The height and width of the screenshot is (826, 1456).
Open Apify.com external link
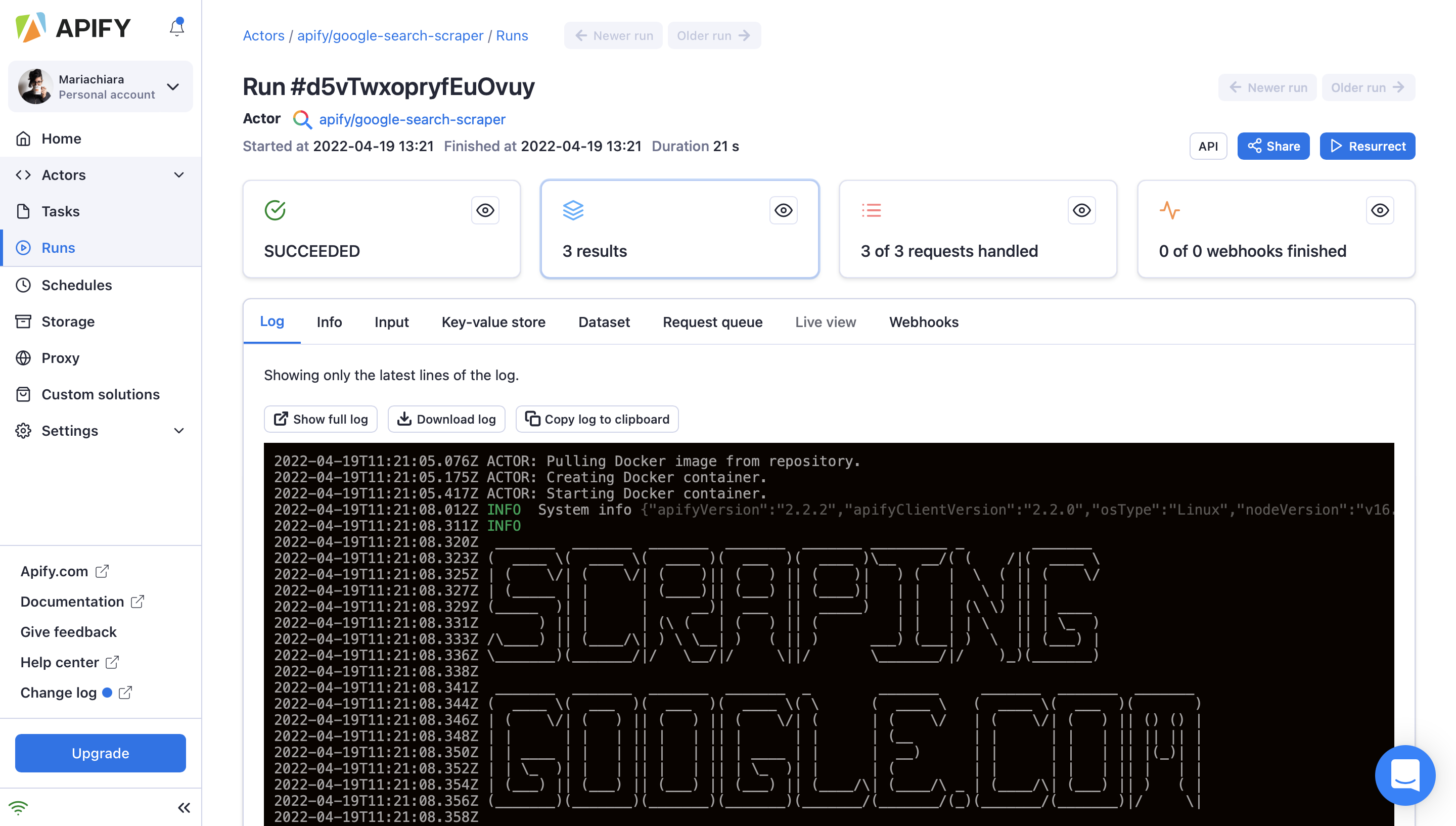(64, 571)
